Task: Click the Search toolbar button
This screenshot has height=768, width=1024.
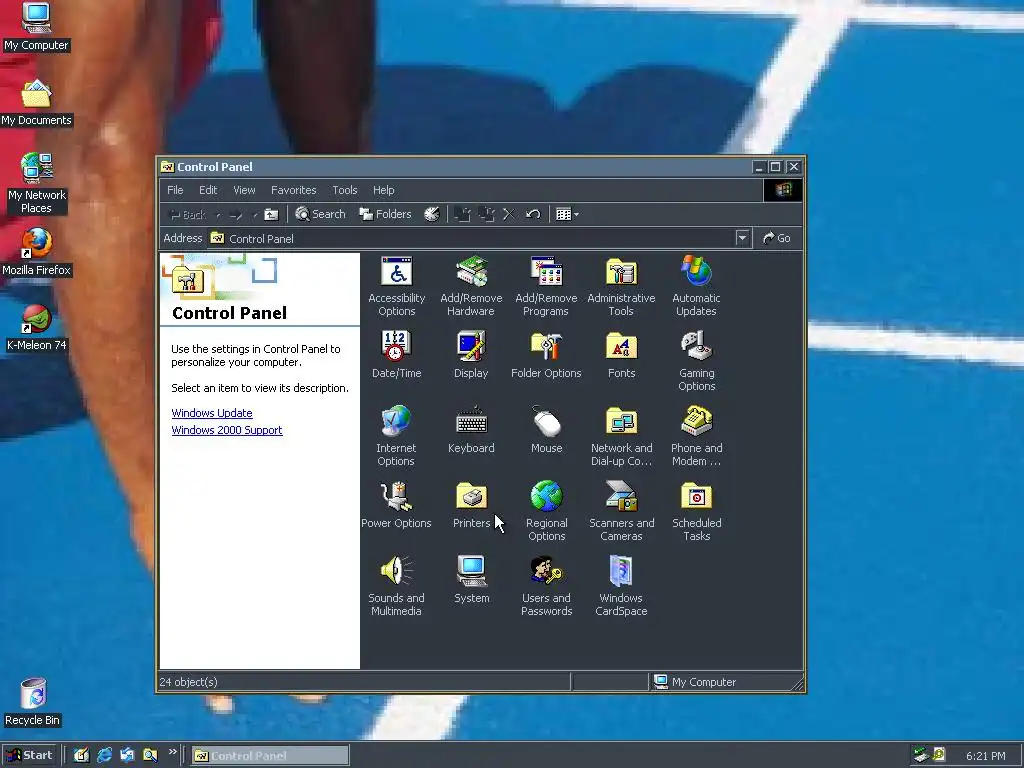Action: tap(320, 214)
